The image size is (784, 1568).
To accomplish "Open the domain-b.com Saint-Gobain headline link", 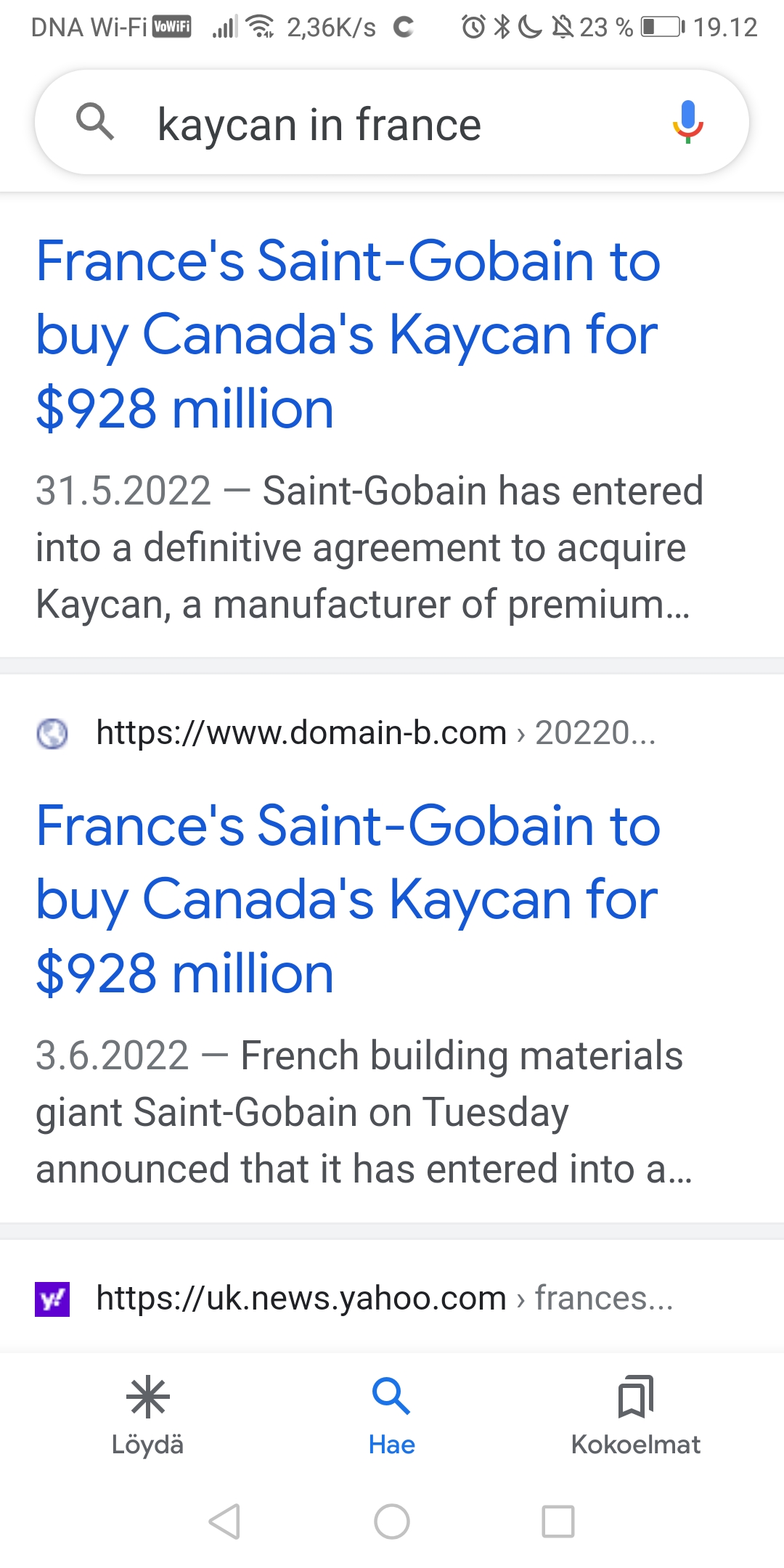I will [x=348, y=899].
